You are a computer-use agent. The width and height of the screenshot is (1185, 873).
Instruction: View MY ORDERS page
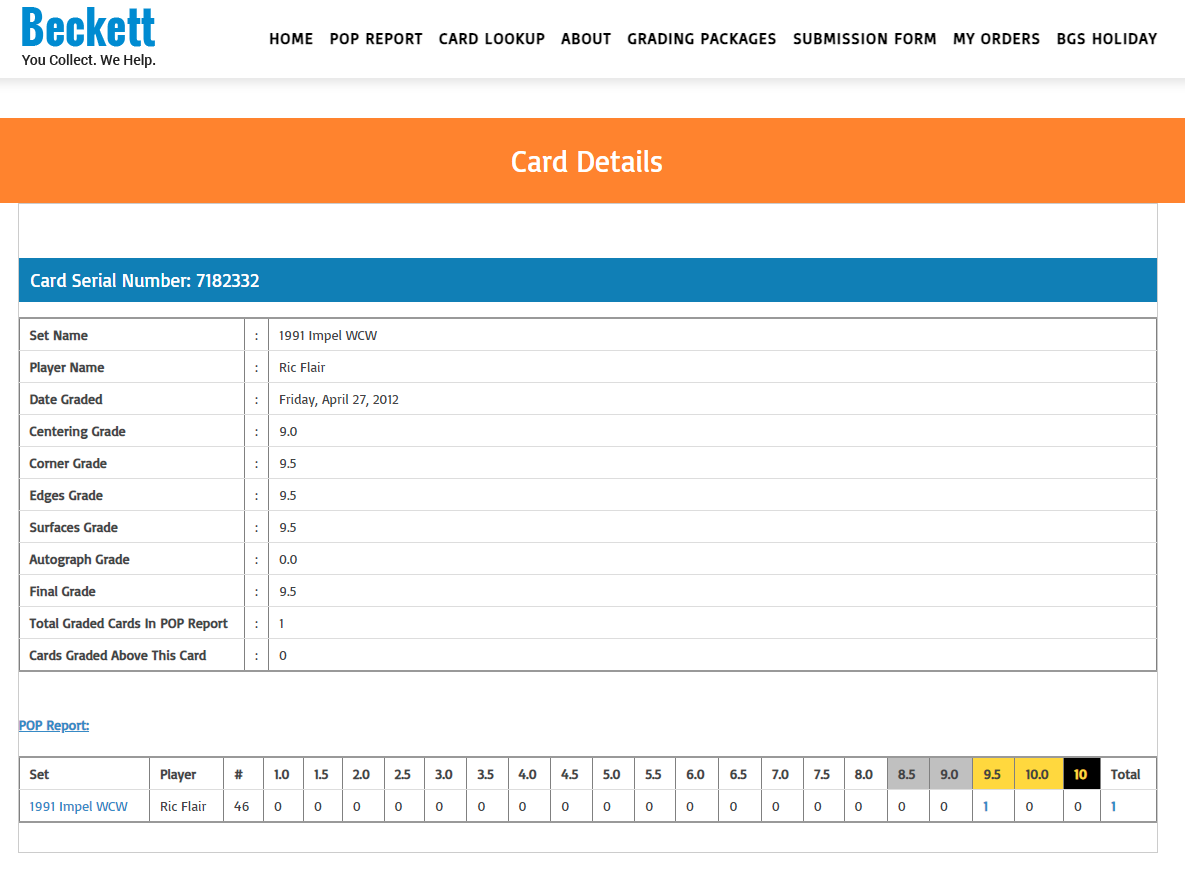coord(996,39)
